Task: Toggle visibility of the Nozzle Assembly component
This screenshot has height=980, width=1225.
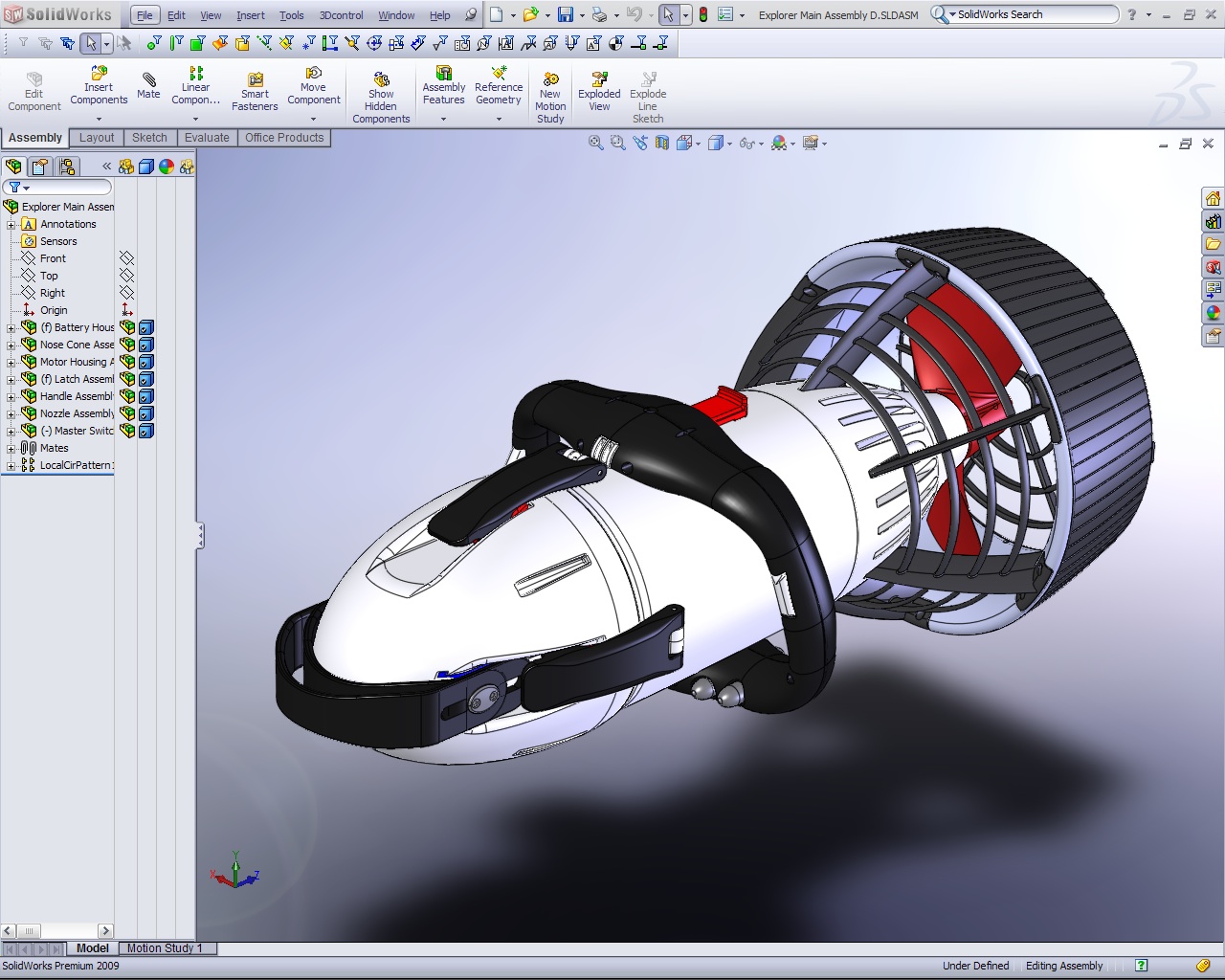Action: click(x=145, y=413)
